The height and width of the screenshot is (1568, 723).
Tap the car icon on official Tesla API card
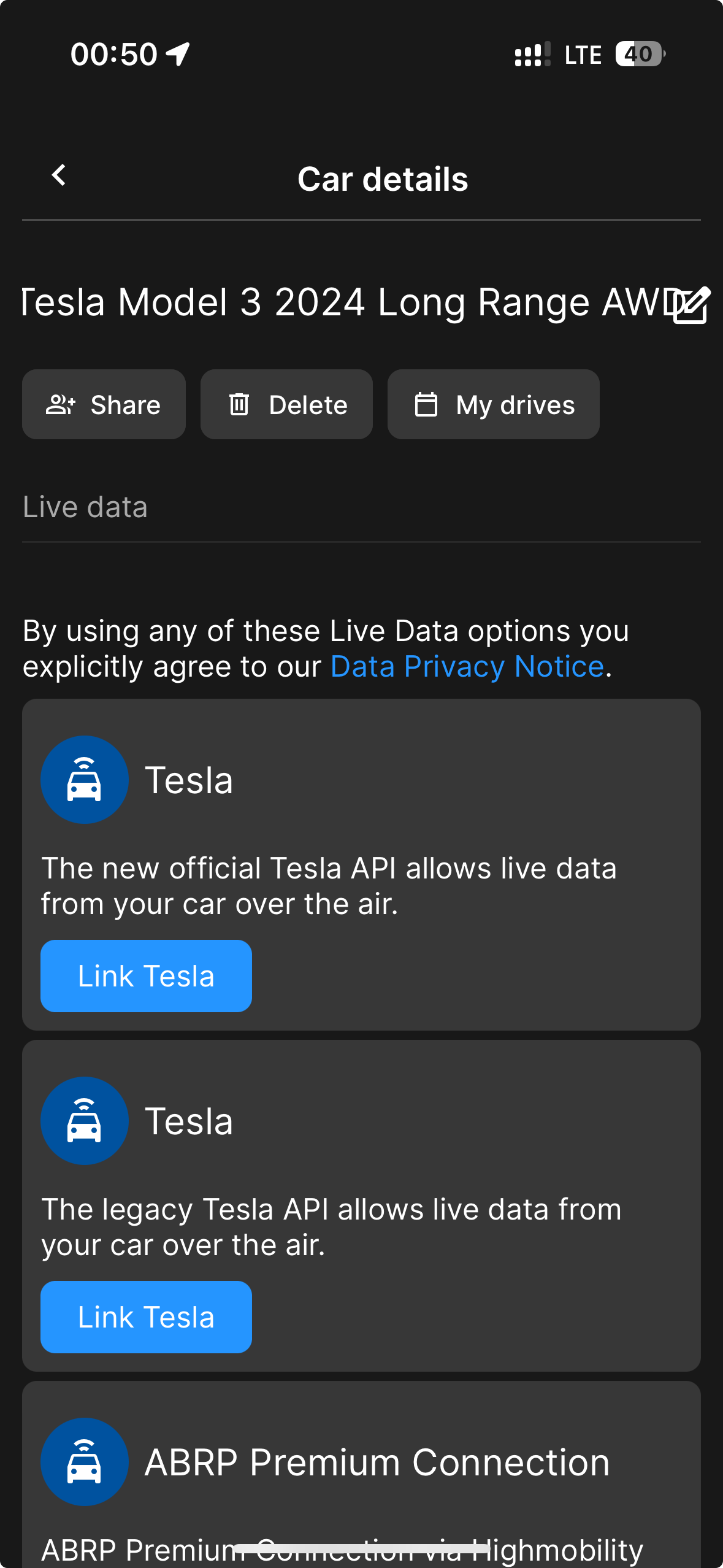click(84, 780)
